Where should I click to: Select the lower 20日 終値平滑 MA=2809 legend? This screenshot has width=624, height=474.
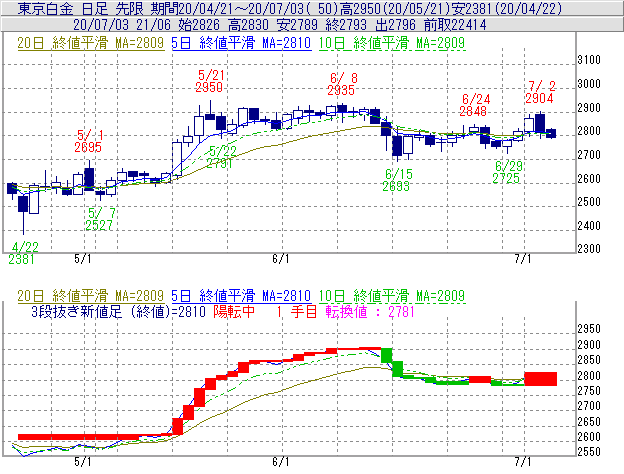point(91,296)
